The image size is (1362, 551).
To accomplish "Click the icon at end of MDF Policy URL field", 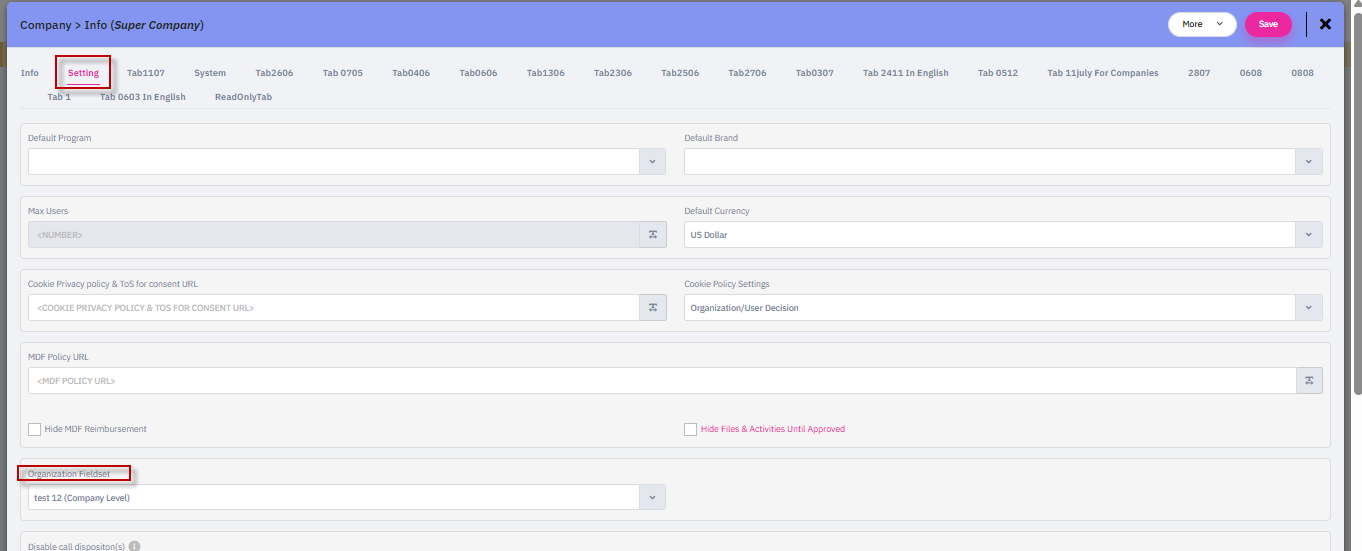I will 1309,381.
